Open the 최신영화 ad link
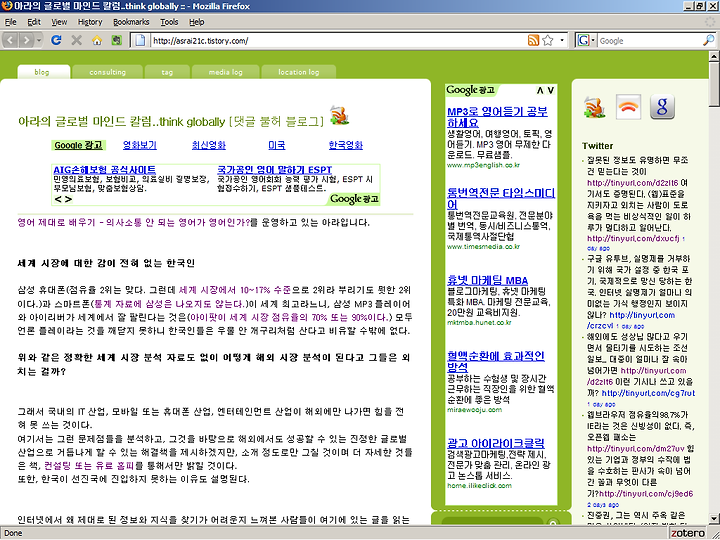This screenshot has width=720, height=540. (x=208, y=145)
